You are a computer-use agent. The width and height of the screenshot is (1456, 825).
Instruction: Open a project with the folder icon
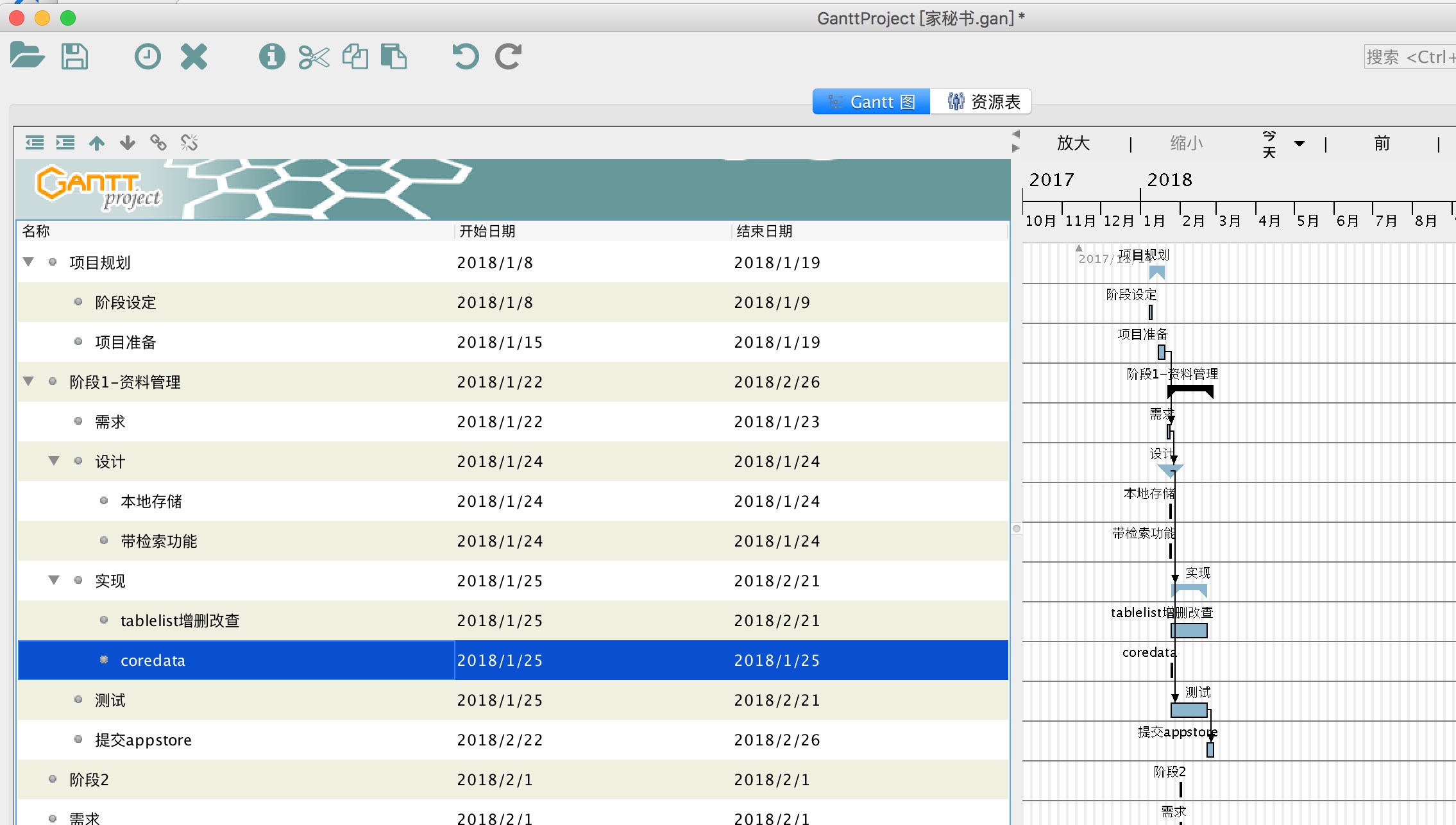pyautogui.click(x=28, y=56)
